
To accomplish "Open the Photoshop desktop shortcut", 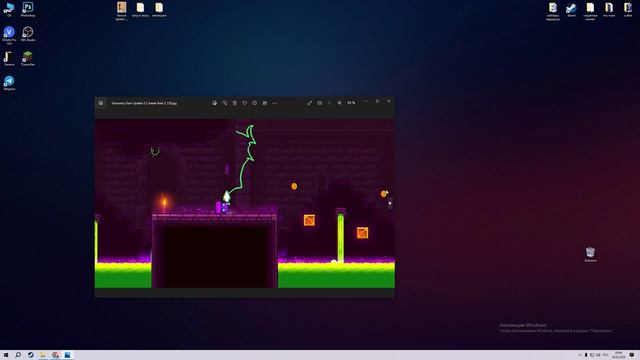I will [x=28, y=9].
